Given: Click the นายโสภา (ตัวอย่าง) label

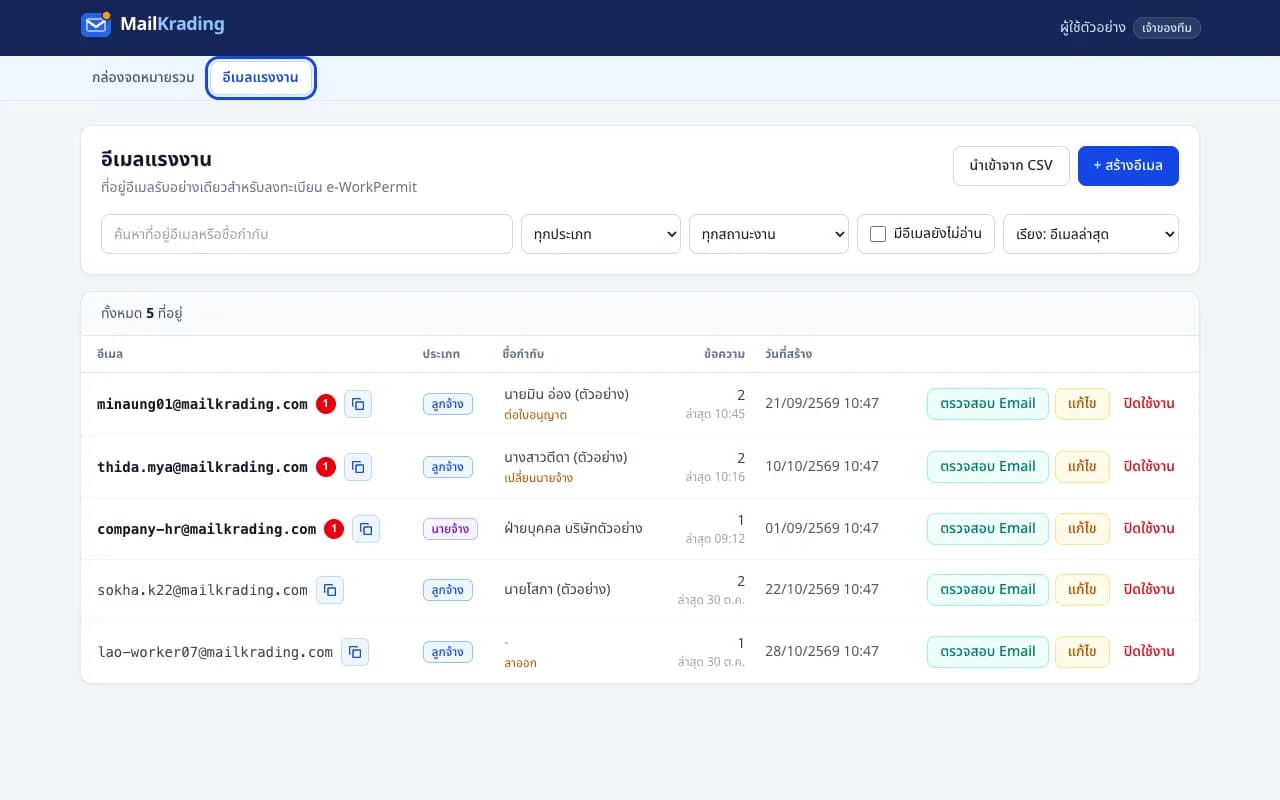Looking at the screenshot, I should tap(557, 589).
